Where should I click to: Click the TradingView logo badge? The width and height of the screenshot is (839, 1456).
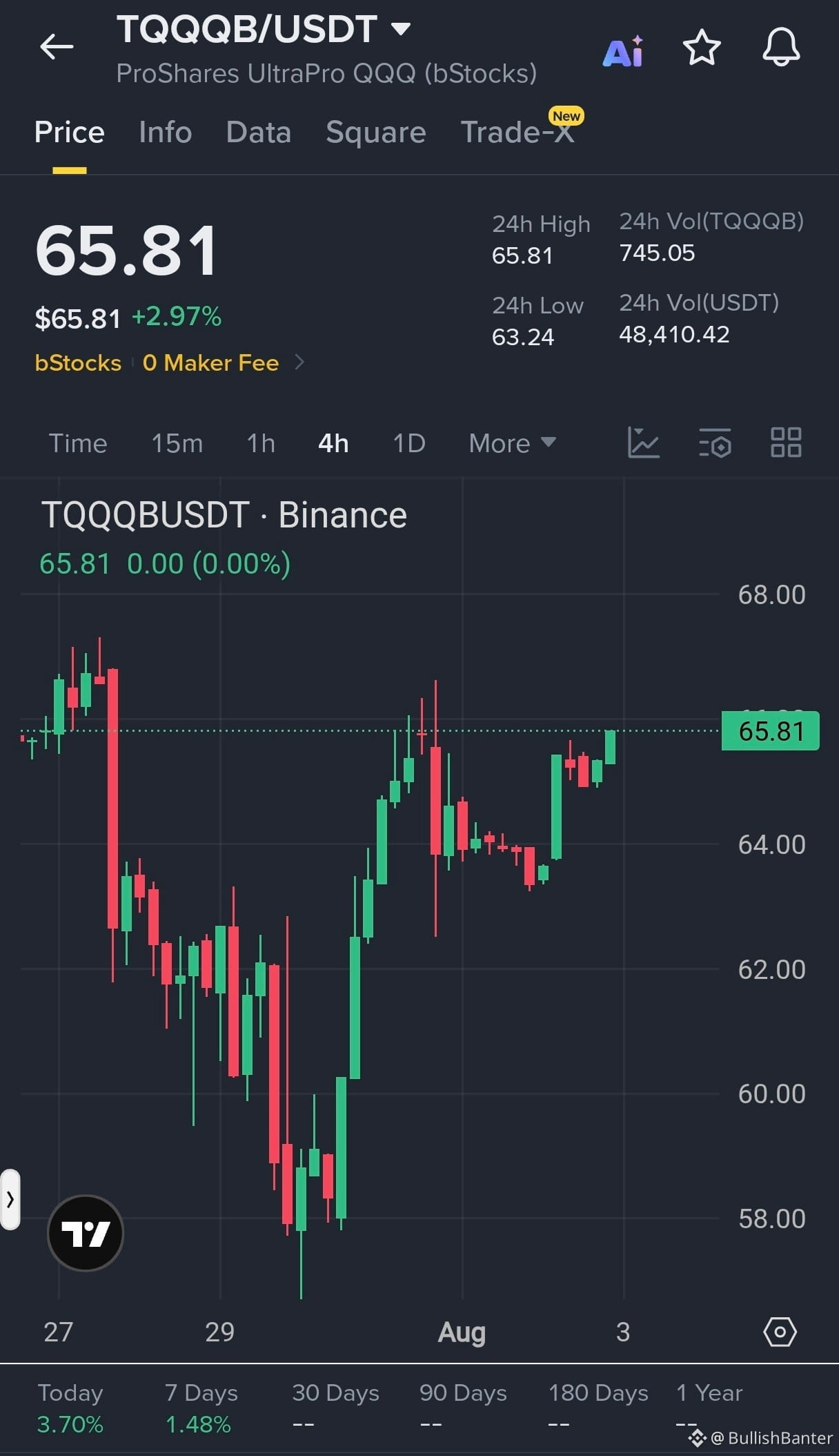tap(86, 1233)
